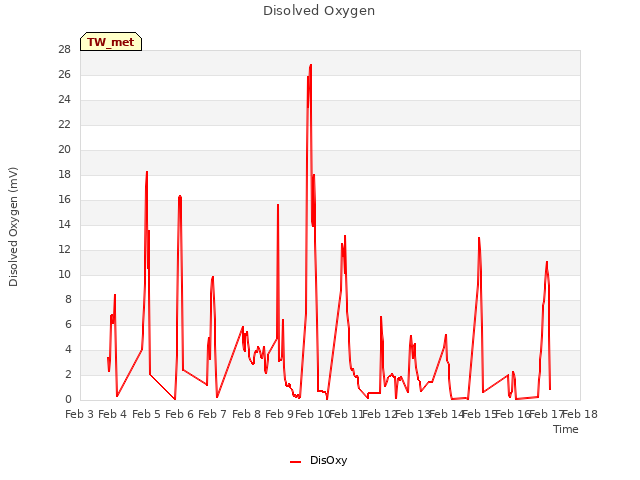Click the y-axis value 14
640x480 pixels.
pyautogui.click(x=64, y=224)
